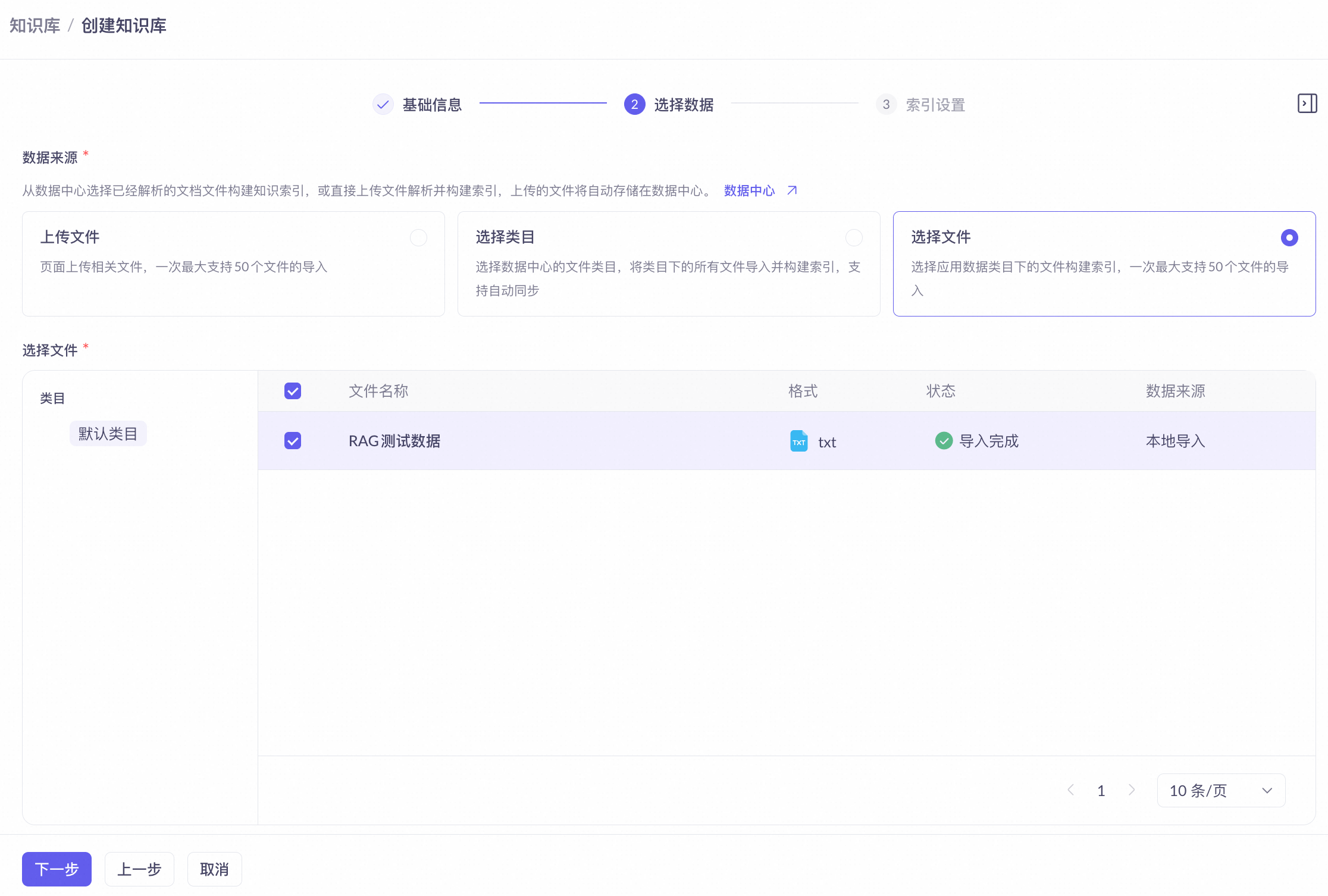The width and height of the screenshot is (1328, 896).
Task: Toggle the select-all checkbox in the table header
Action: pyautogui.click(x=293, y=391)
